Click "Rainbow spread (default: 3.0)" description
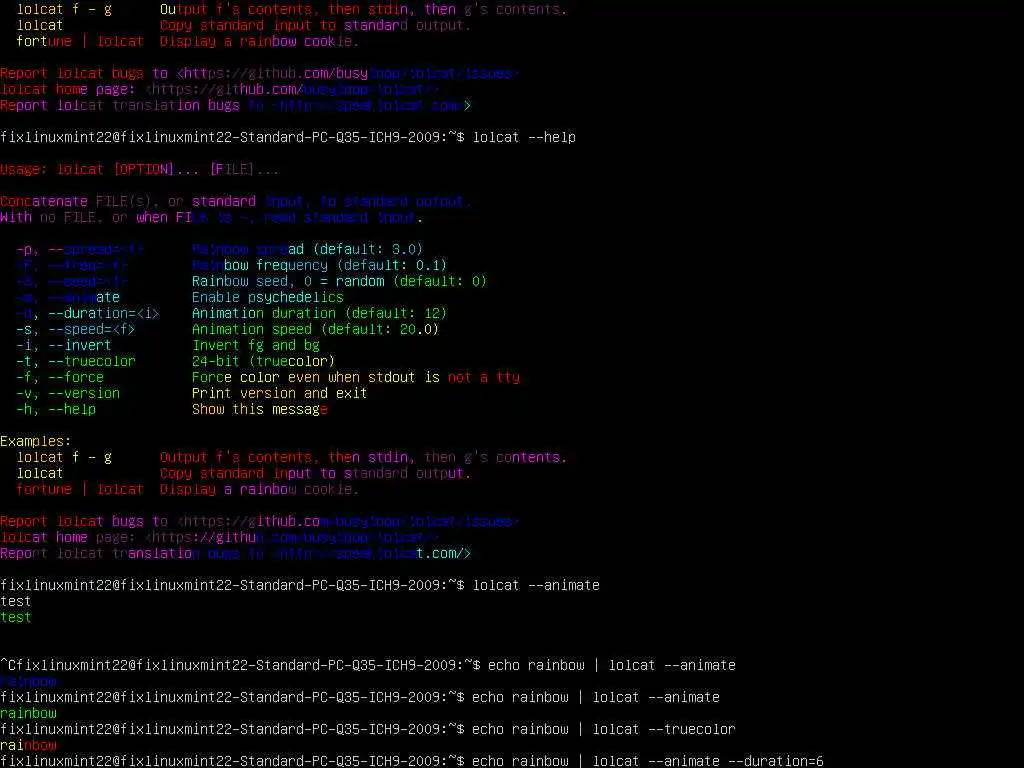Image resolution: width=1024 pixels, height=768 pixels. pyautogui.click(x=307, y=249)
